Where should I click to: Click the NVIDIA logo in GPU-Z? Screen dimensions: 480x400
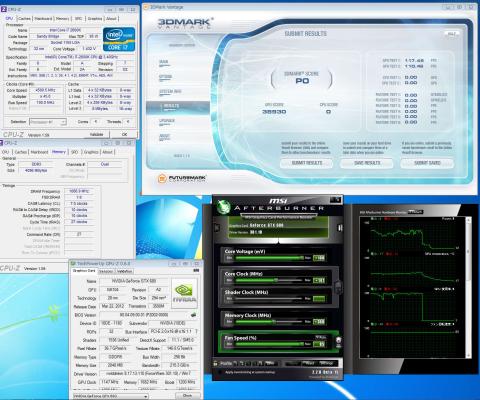[x=184, y=293]
